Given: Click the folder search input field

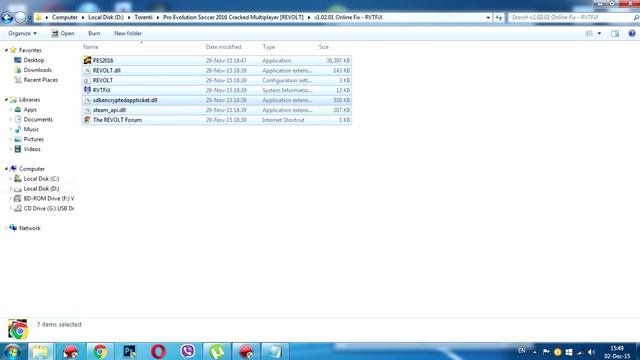Looking at the screenshot, I should click(x=570, y=18).
